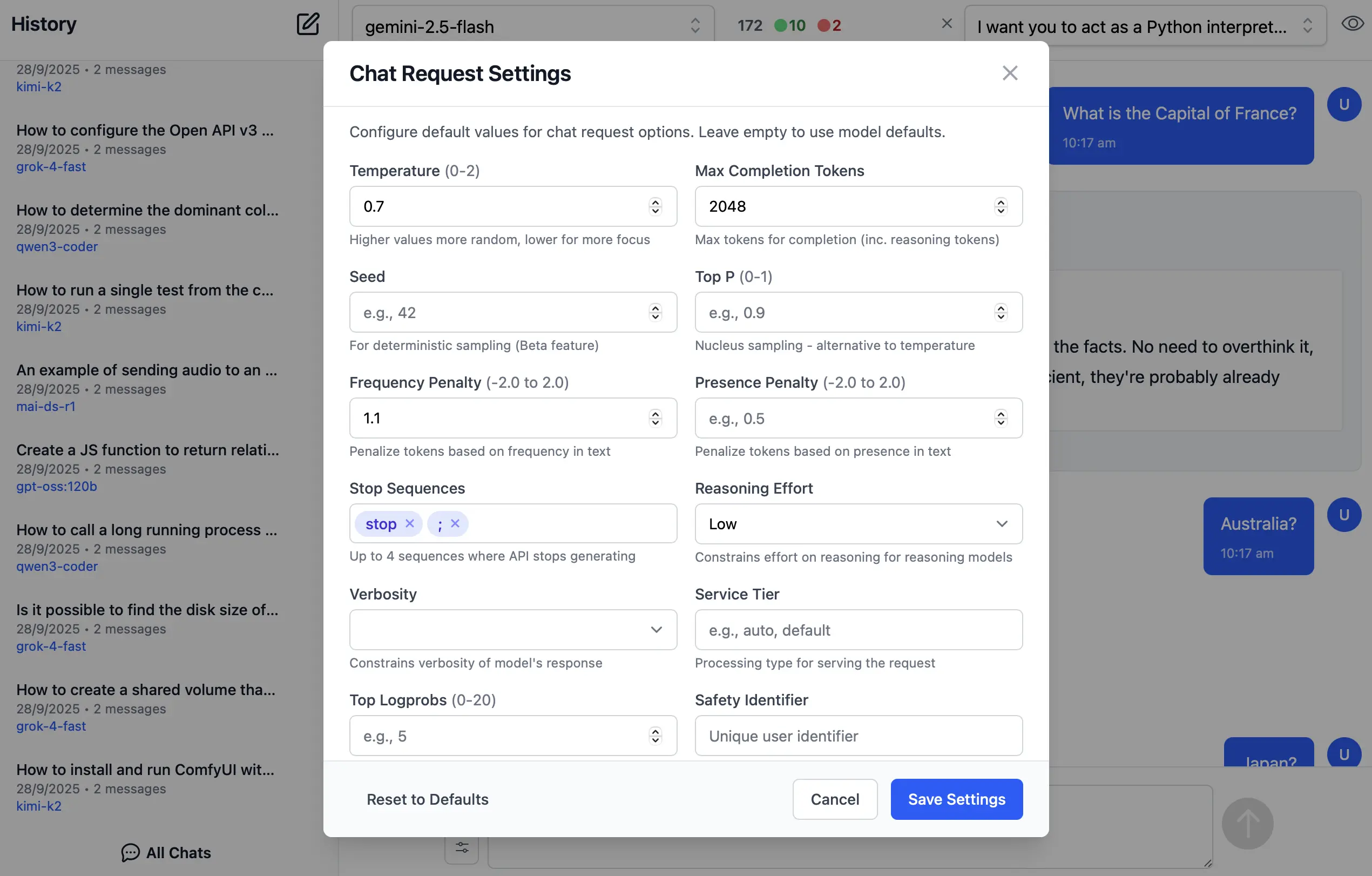Viewport: 1372px width, 876px height.
Task: Open the gemini-2.5-flash model selector
Action: pos(532,26)
